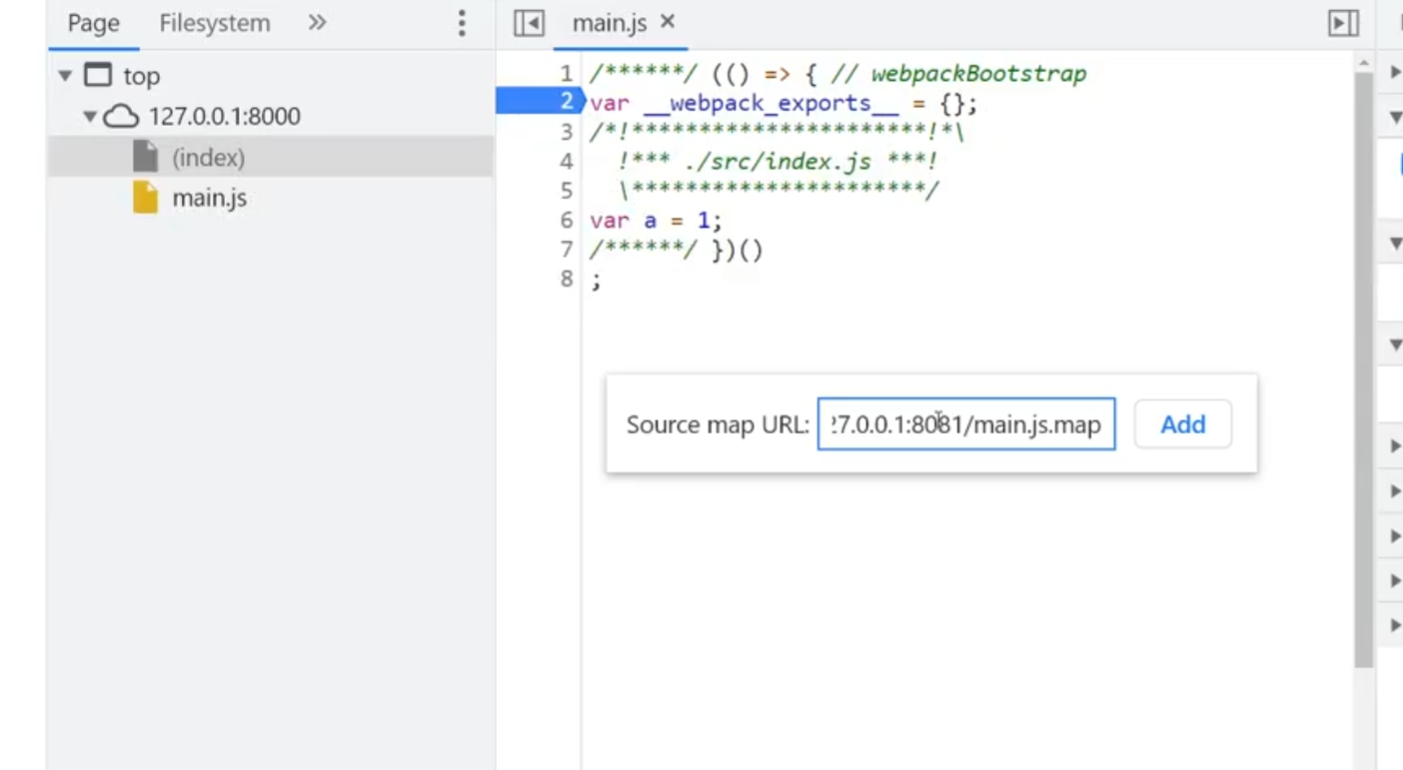Show more navigator tabs via chevrons
The height and width of the screenshot is (770, 1403).
[317, 23]
